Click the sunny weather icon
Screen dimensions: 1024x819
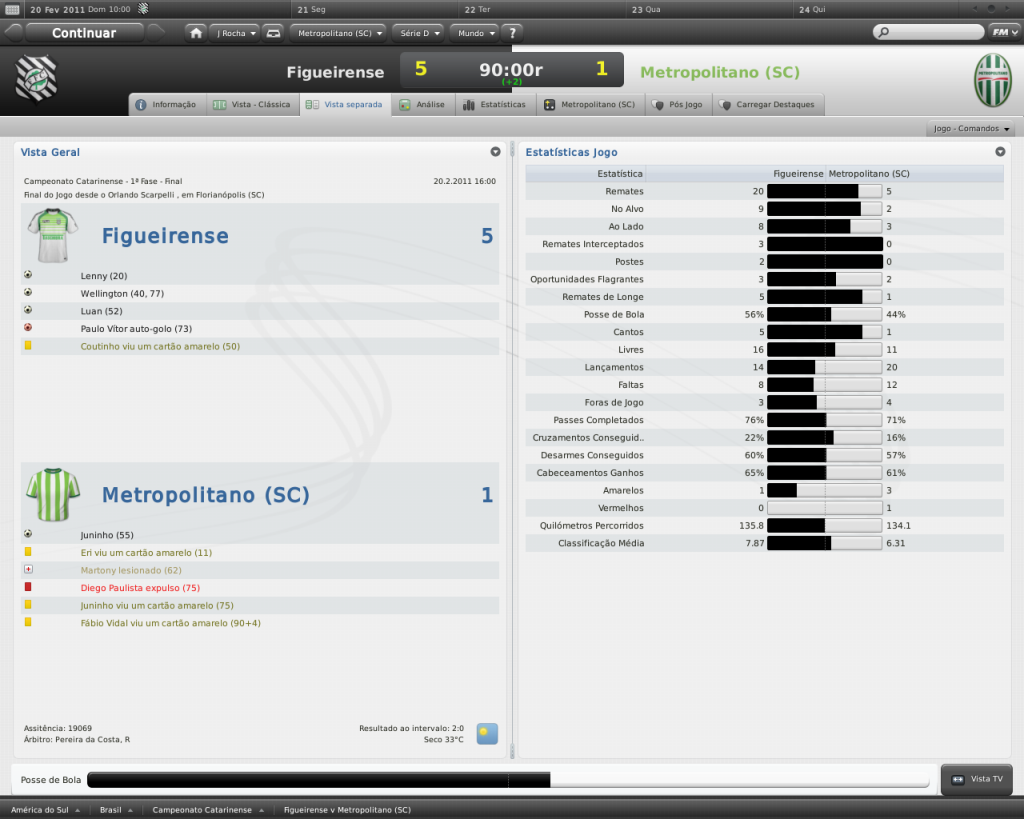pos(487,733)
